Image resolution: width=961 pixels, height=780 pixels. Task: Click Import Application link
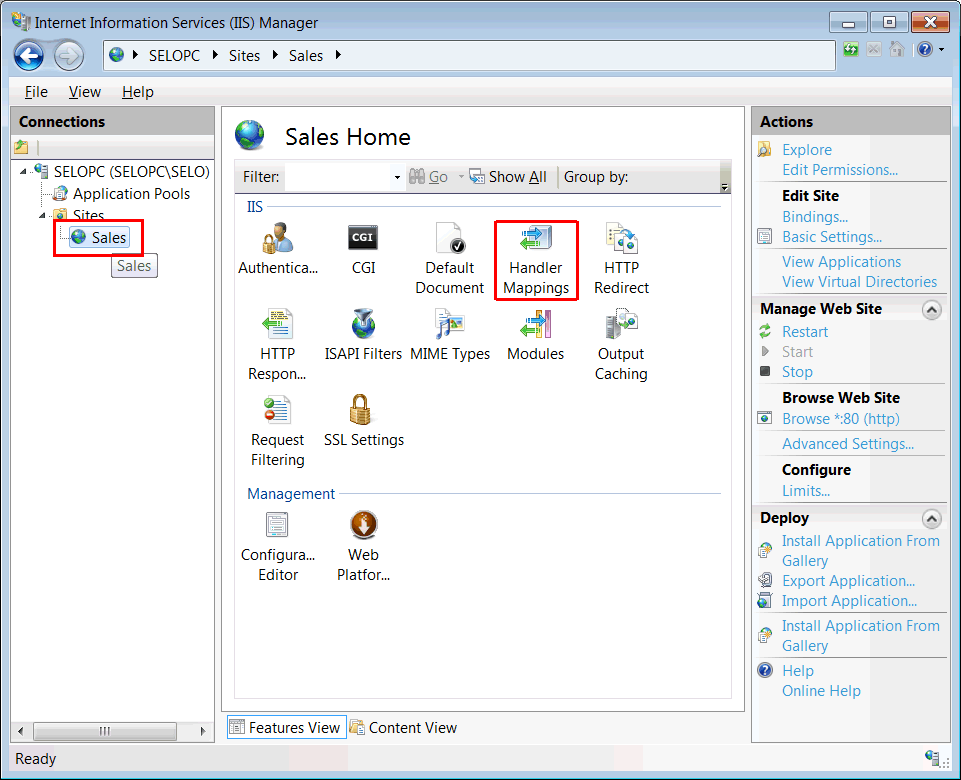click(849, 601)
